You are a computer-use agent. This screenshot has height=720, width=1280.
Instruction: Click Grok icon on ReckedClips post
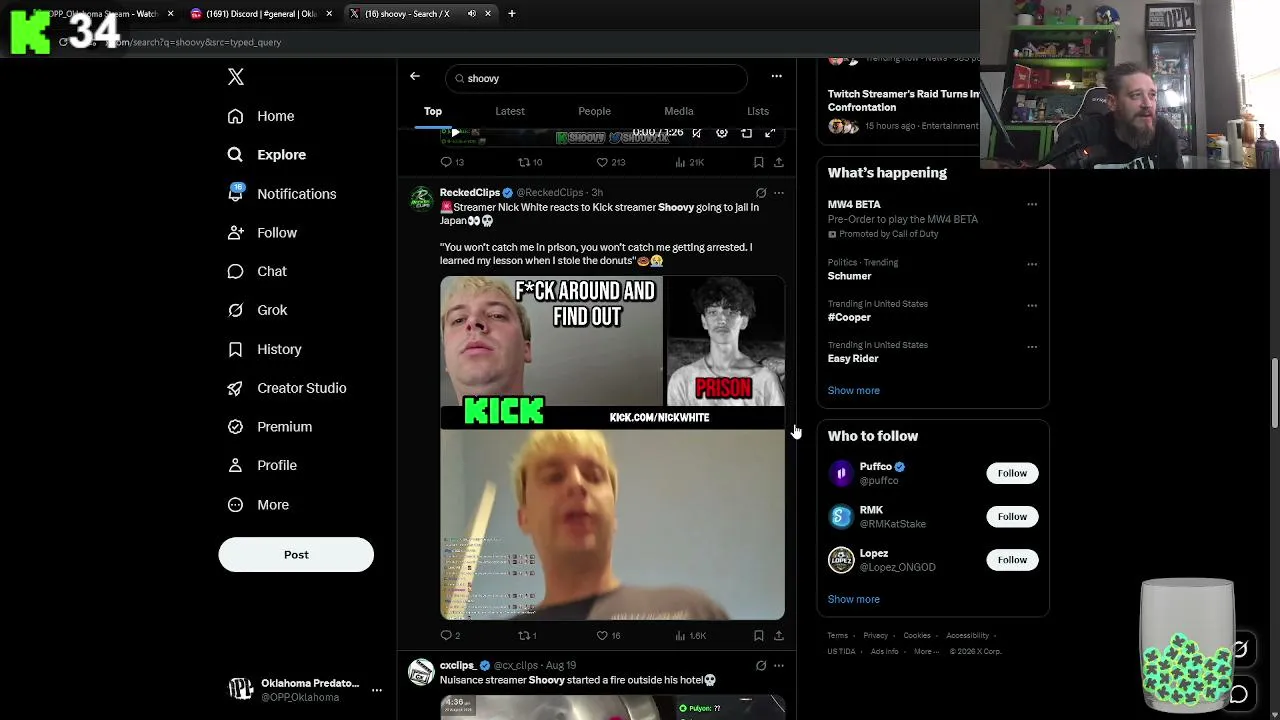[761, 193]
